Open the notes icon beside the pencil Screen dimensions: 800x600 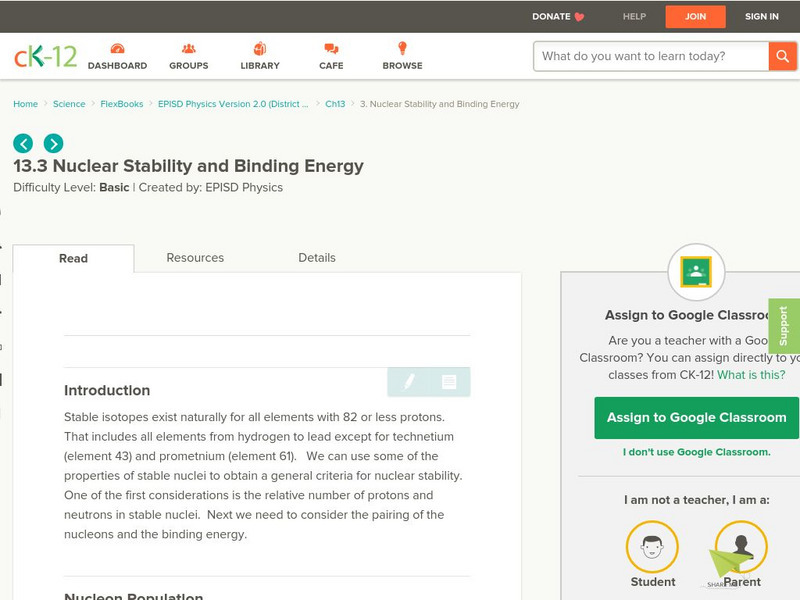click(448, 381)
